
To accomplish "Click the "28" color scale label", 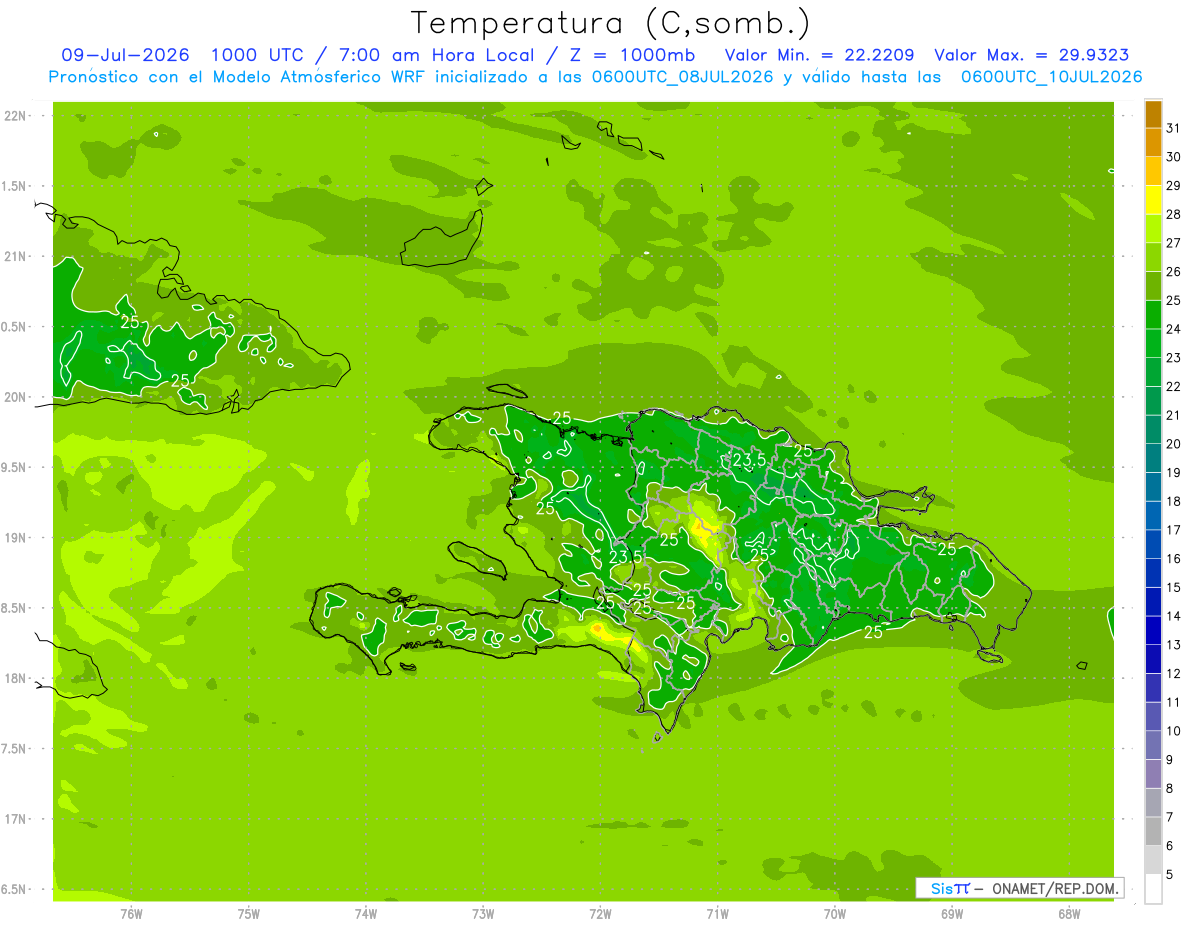I will pos(1173,214).
